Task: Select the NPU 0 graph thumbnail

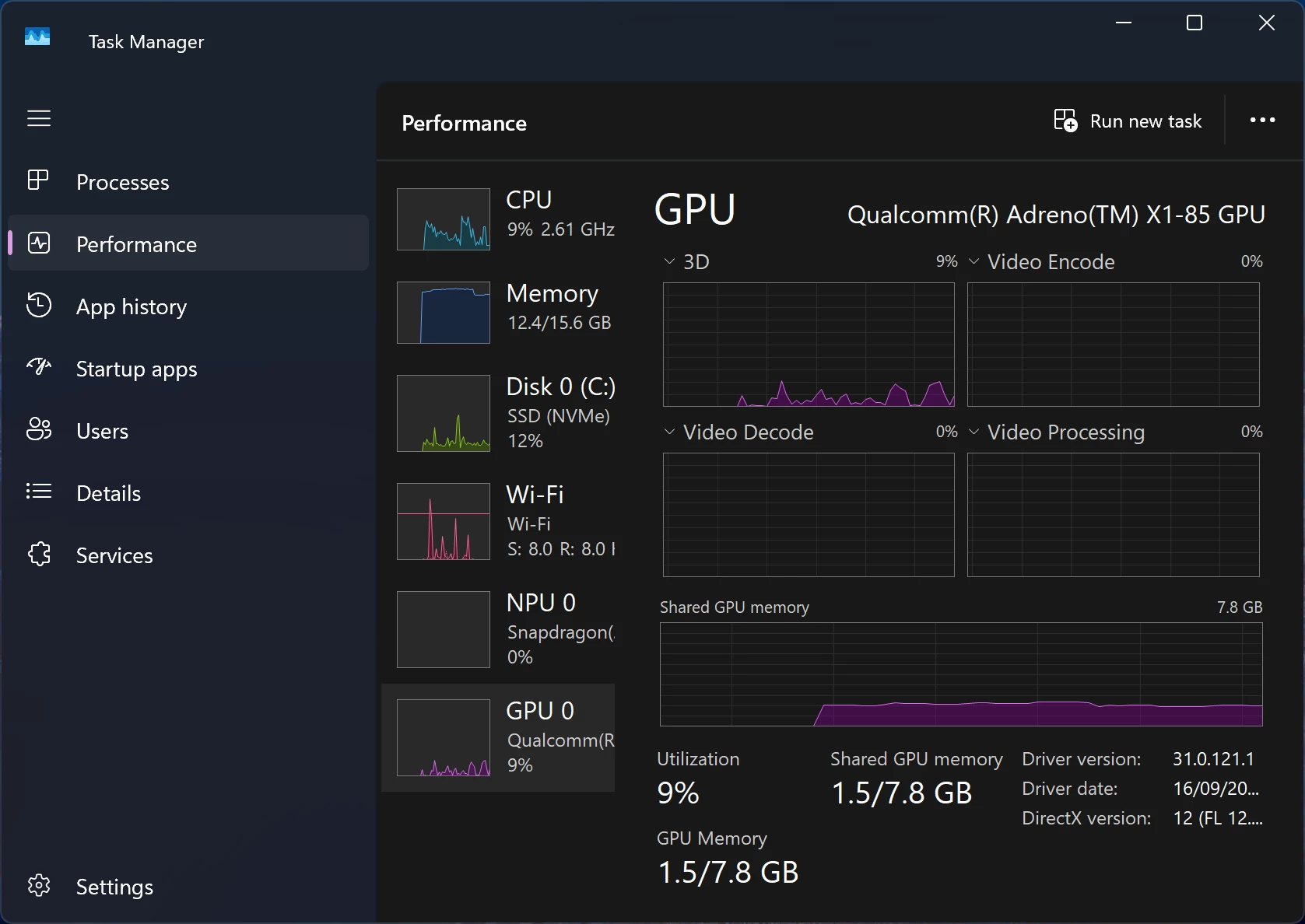Action: pos(444,629)
